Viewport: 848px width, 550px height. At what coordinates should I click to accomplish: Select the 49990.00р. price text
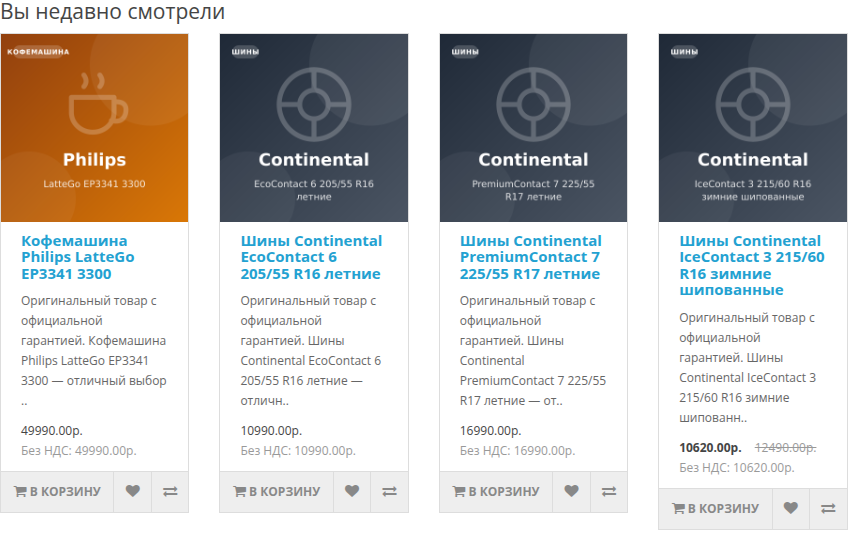click(x=52, y=431)
